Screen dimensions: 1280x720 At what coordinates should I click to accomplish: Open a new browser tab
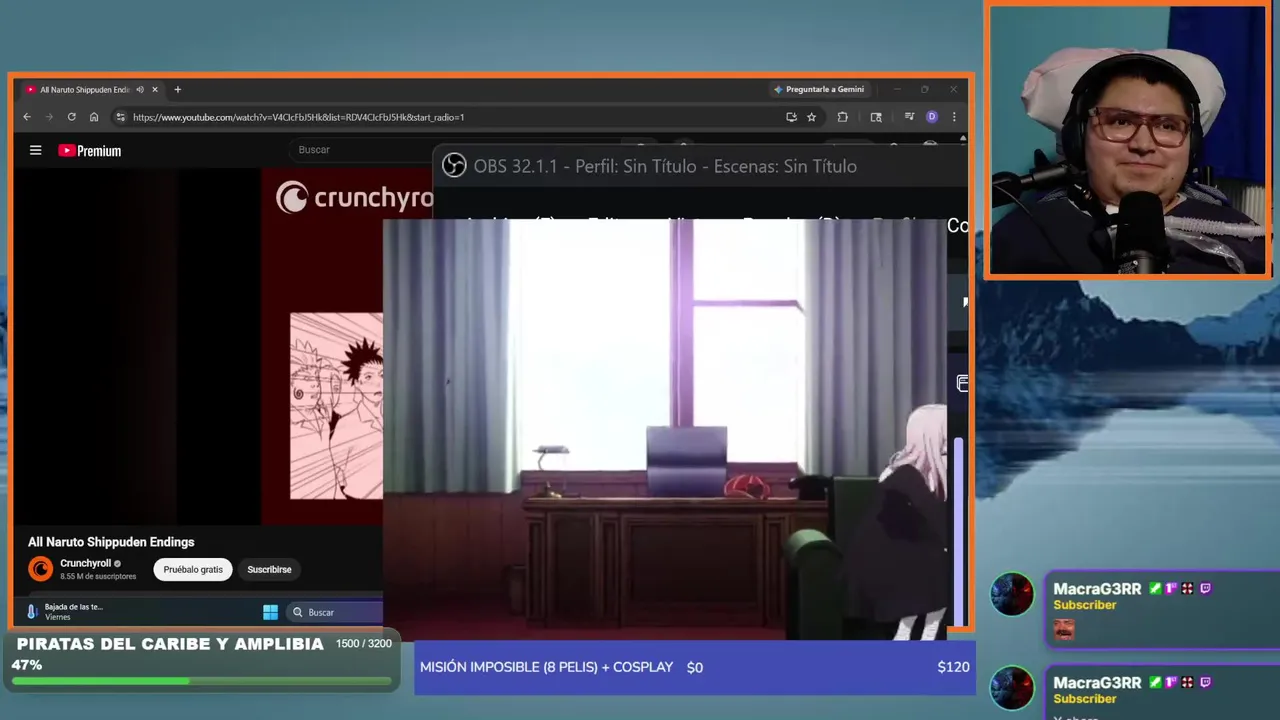pyautogui.click(x=178, y=90)
